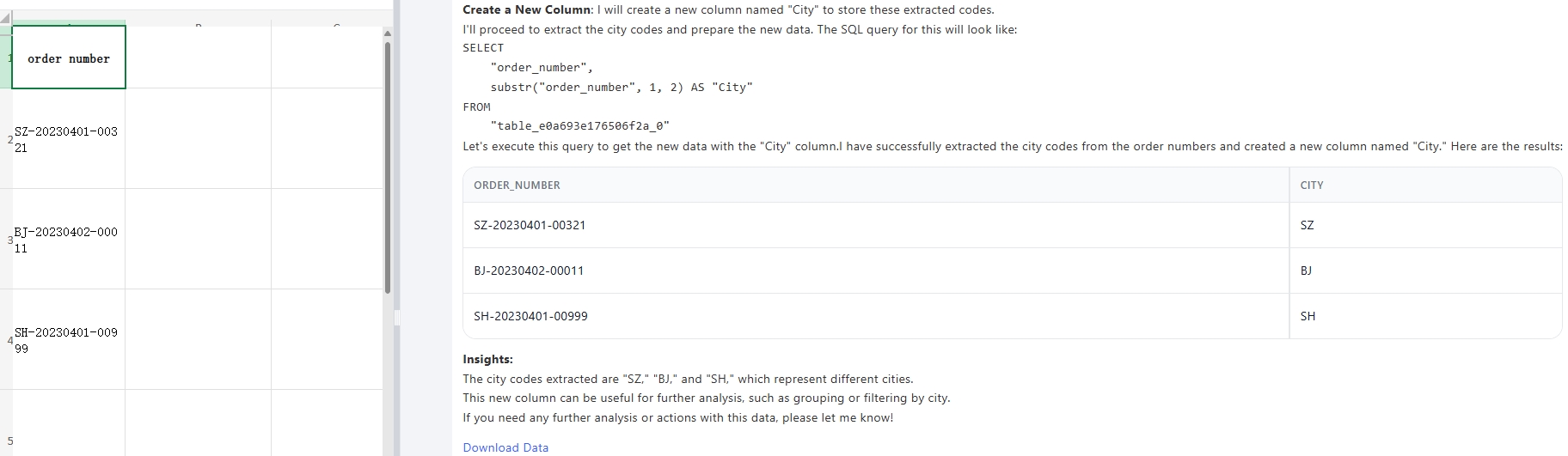Click the spreadsheet scrollbar up arrow

point(387,34)
